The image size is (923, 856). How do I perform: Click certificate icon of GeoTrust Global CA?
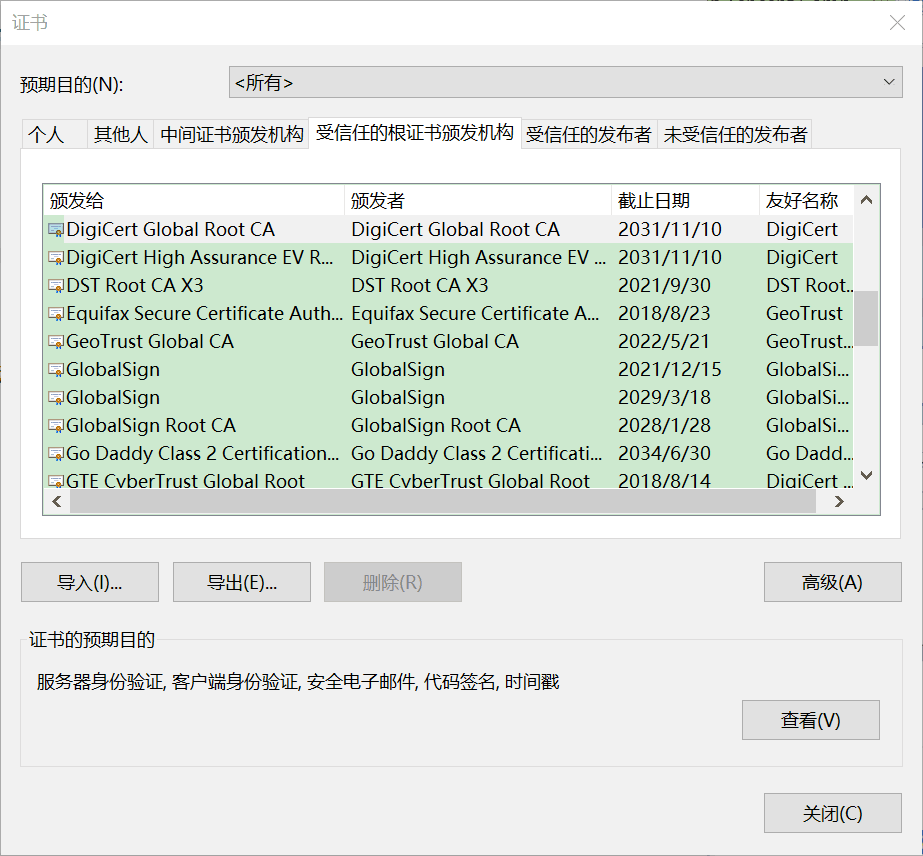(56, 341)
